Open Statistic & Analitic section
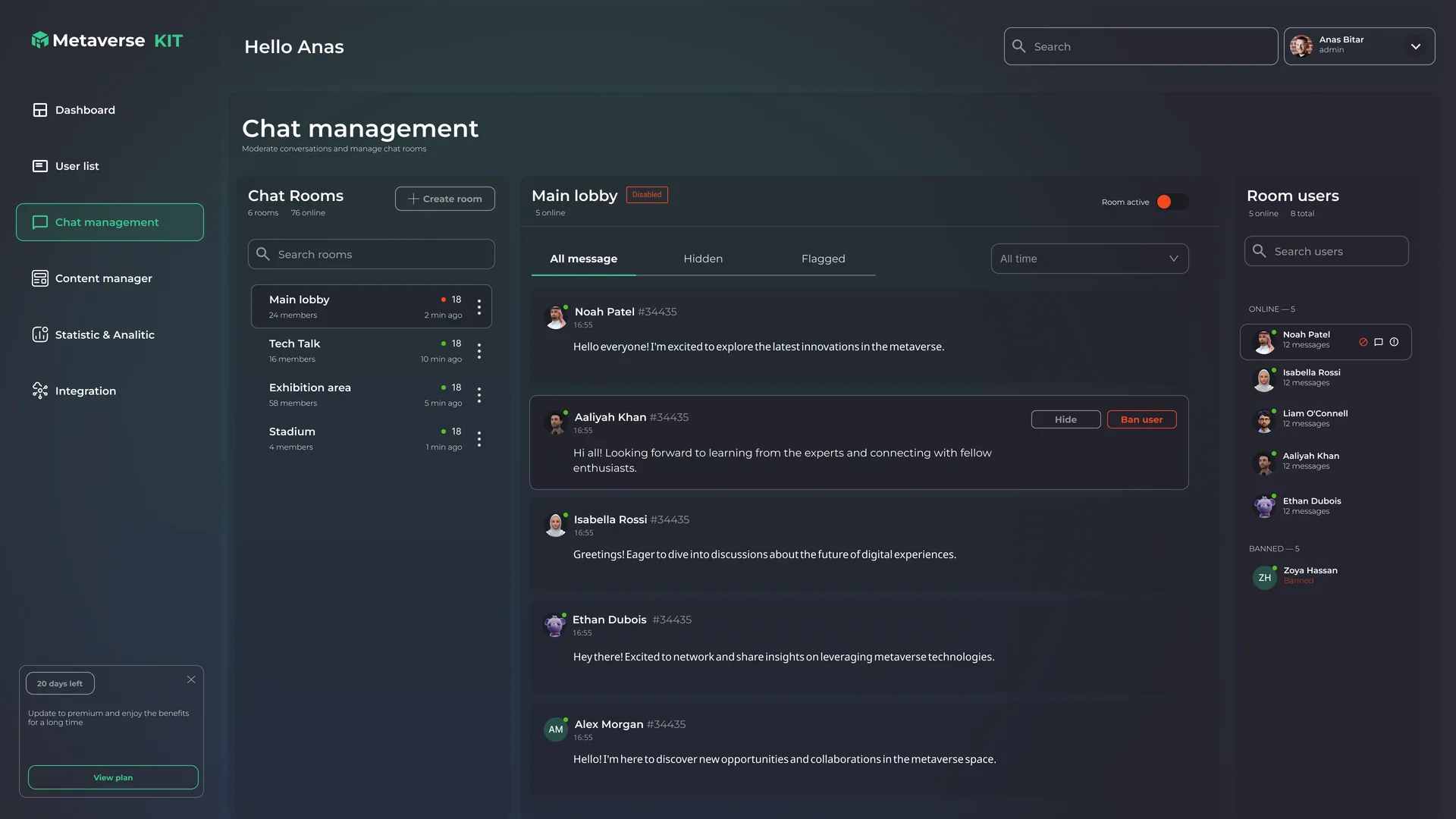The height and width of the screenshot is (819, 1456). pos(93,334)
